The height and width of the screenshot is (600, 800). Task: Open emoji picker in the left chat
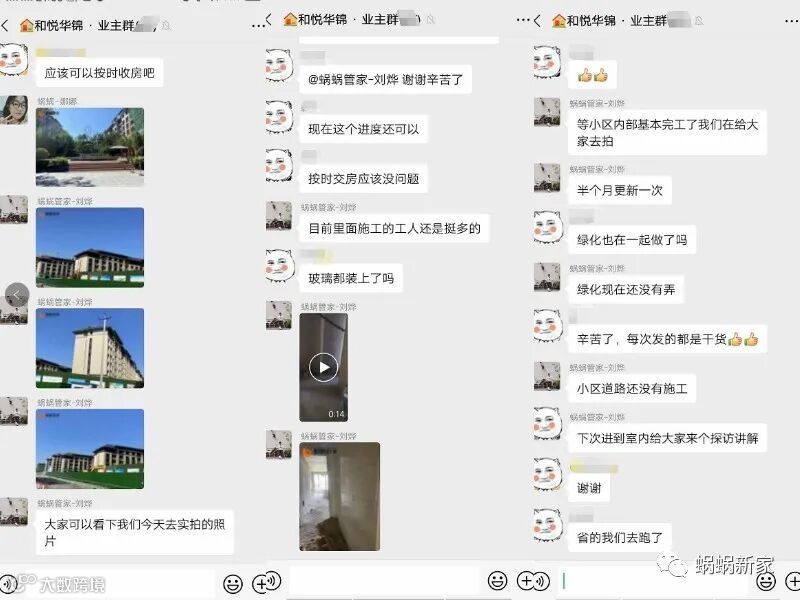[x=233, y=584]
